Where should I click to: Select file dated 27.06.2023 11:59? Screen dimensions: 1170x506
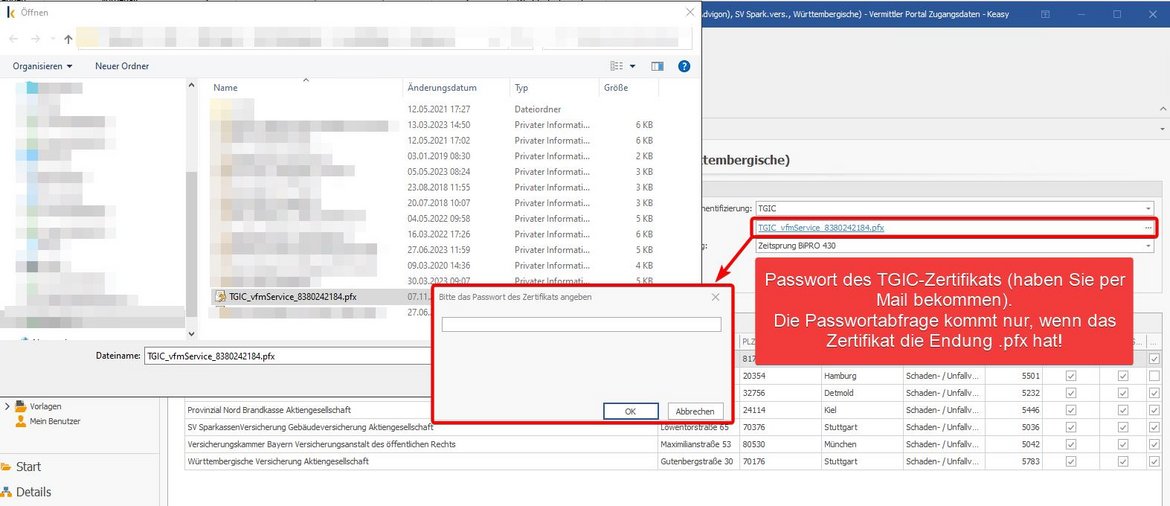point(433,249)
